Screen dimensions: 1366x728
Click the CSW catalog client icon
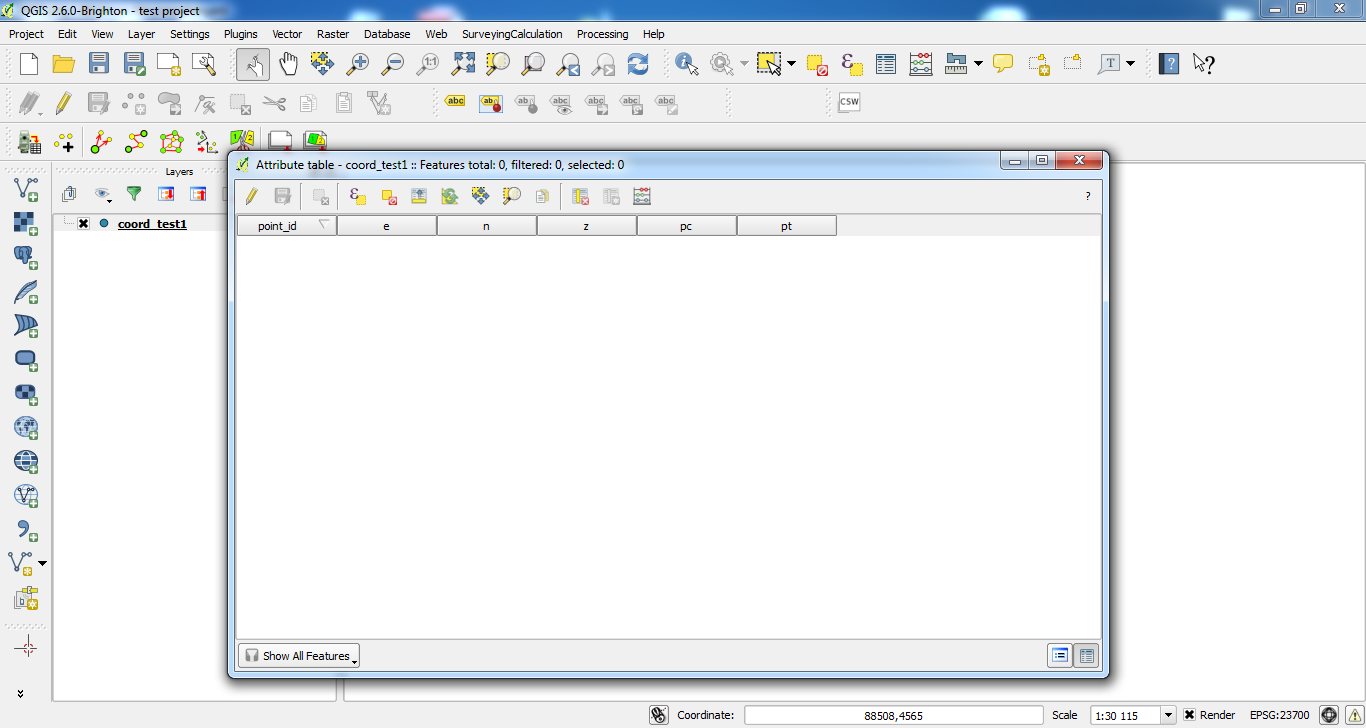(x=849, y=102)
